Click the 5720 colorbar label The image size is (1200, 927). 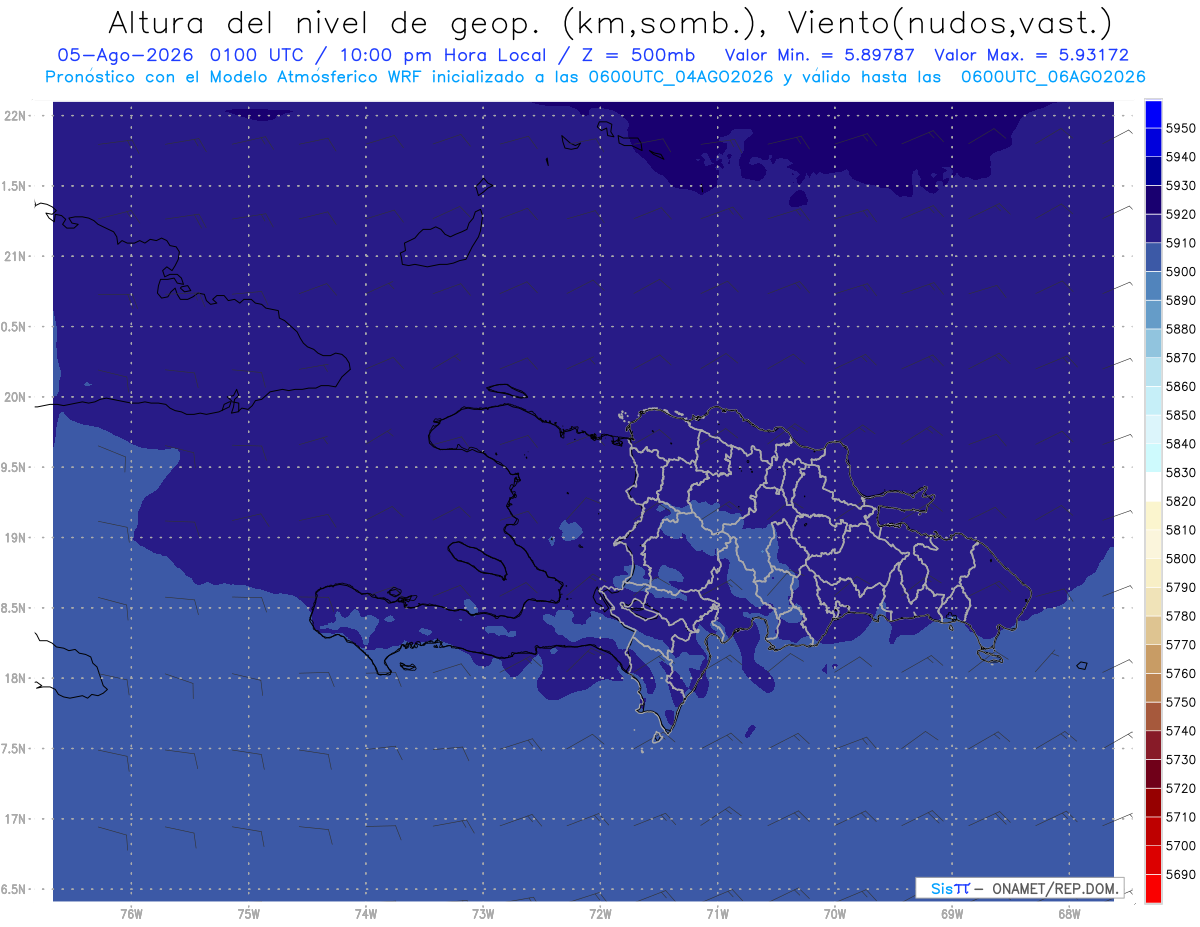coord(1180,788)
